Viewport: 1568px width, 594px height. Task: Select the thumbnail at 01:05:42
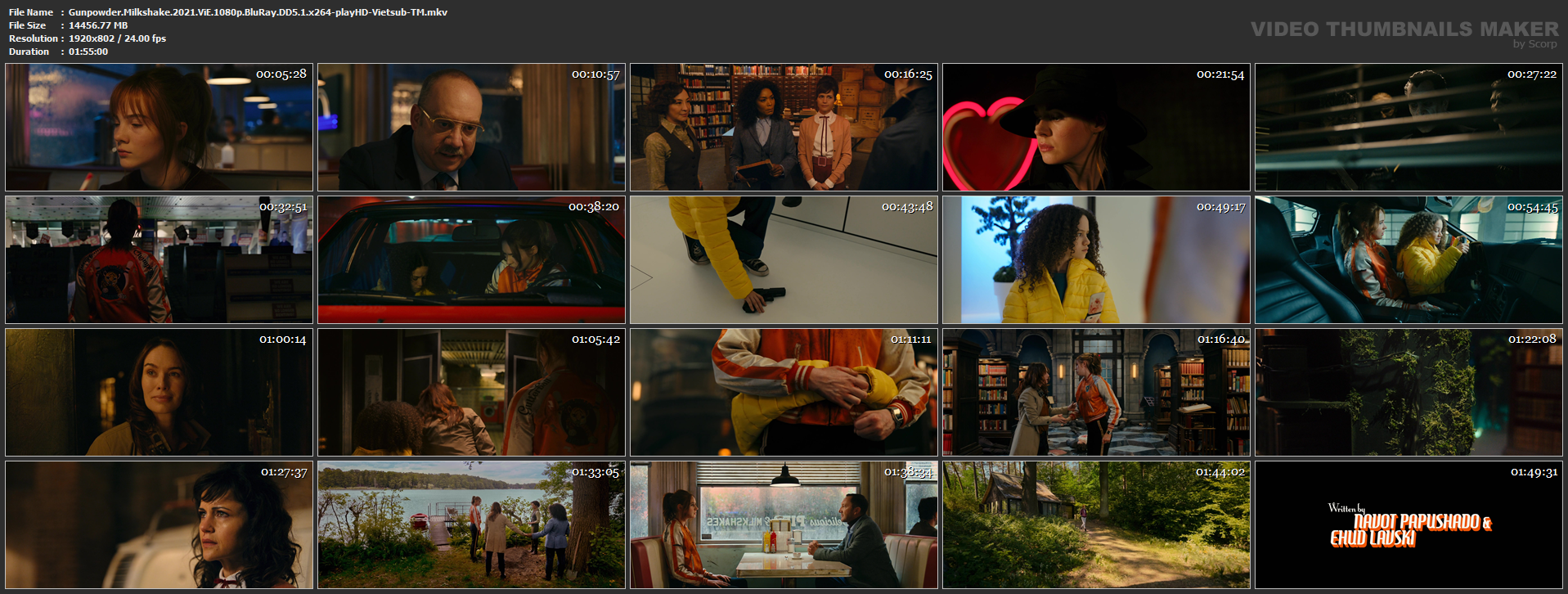471,393
